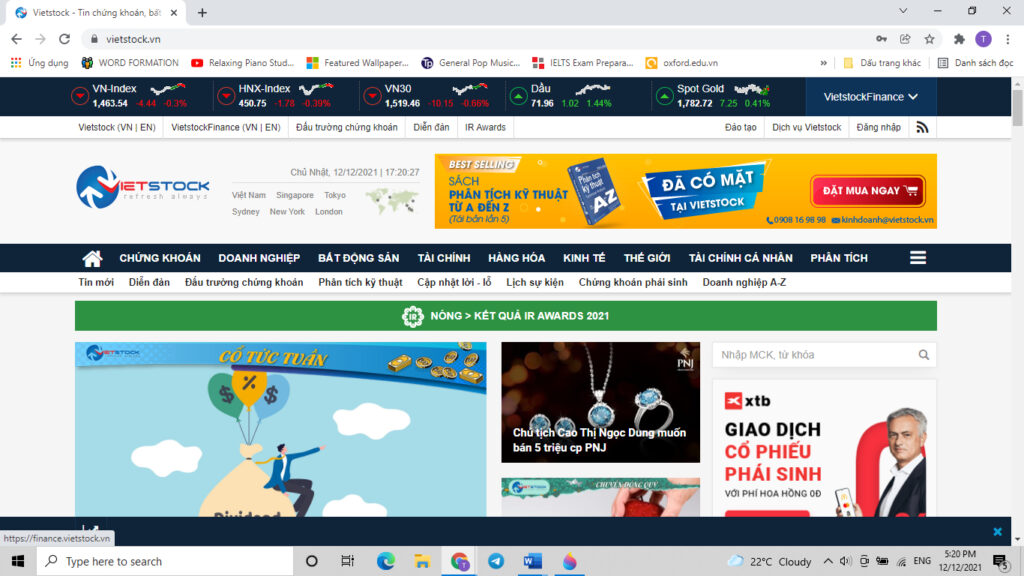Select Singapore market
The height and width of the screenshot is (576, 1024).
pos(295,195)
